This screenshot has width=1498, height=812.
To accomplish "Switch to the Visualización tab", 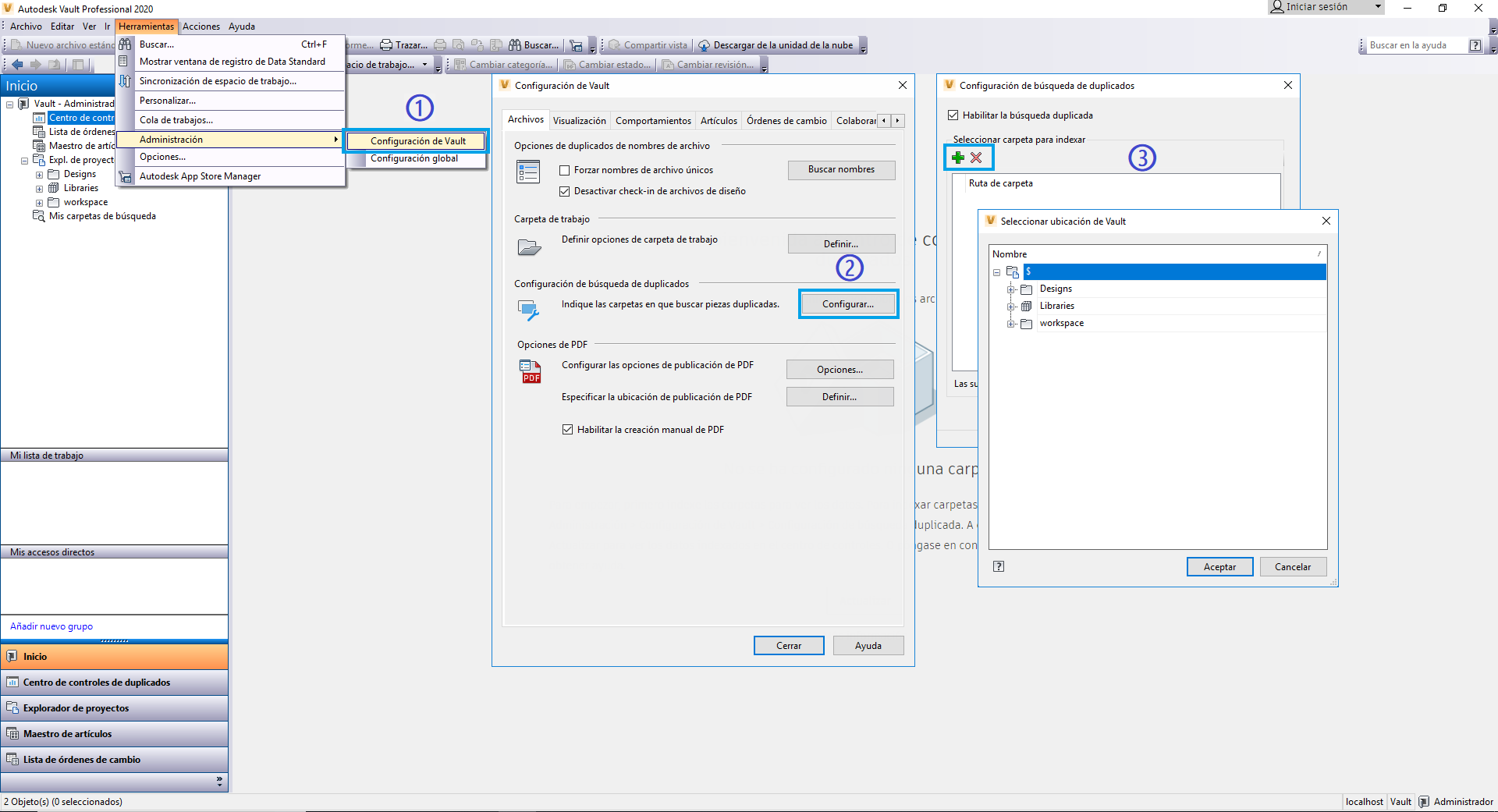I will point(579,121).
